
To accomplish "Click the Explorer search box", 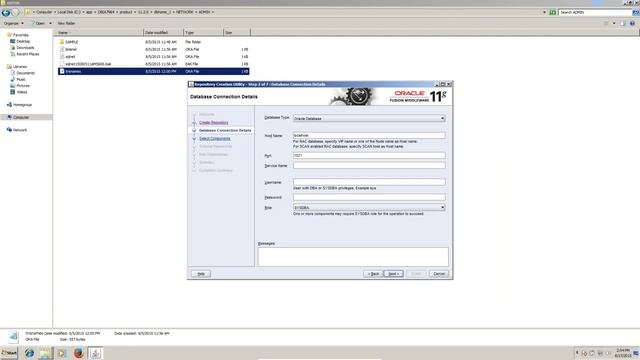I will point(594,12).
